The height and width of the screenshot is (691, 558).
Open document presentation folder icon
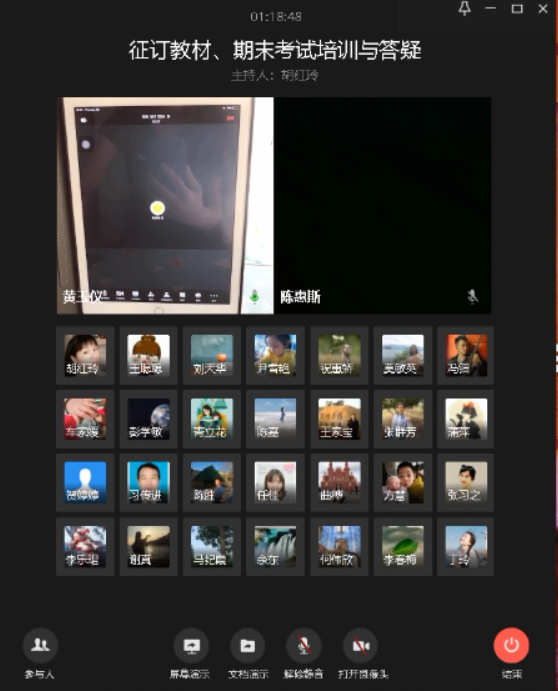(247, 646)
